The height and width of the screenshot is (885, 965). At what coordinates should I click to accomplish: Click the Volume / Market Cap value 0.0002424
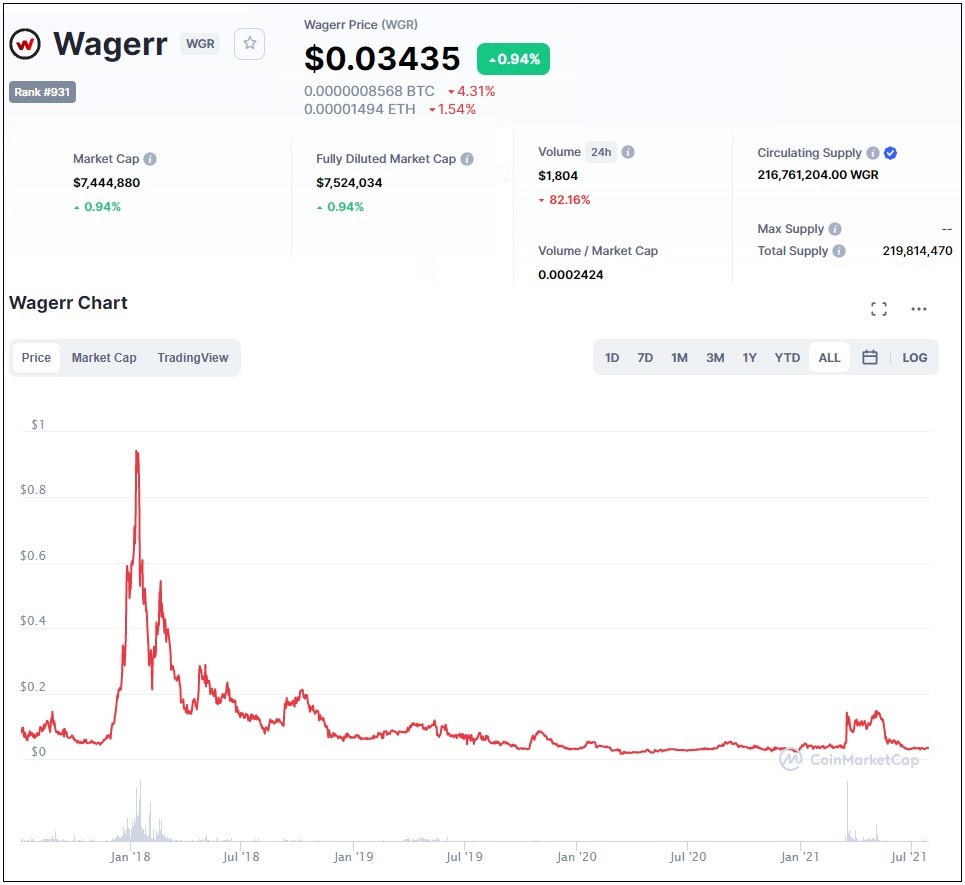point(571,275)
